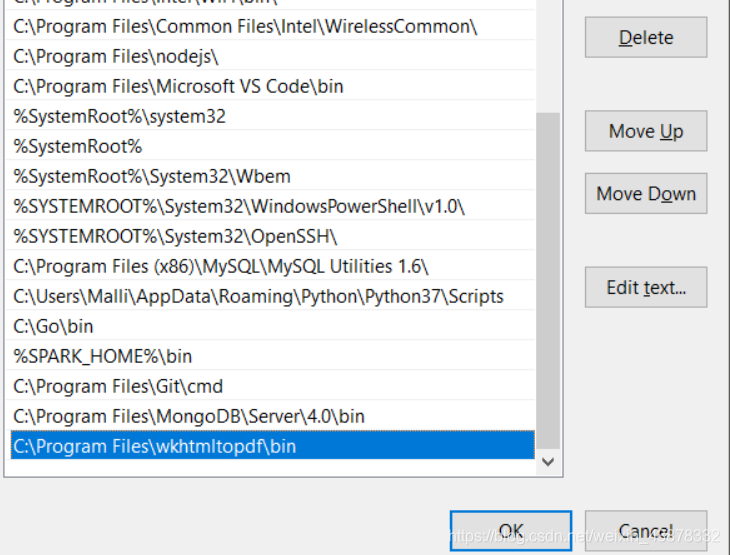Select MongoDB\Server\4.0\bin entry
The image size is (730, 555).
(270, 417)
